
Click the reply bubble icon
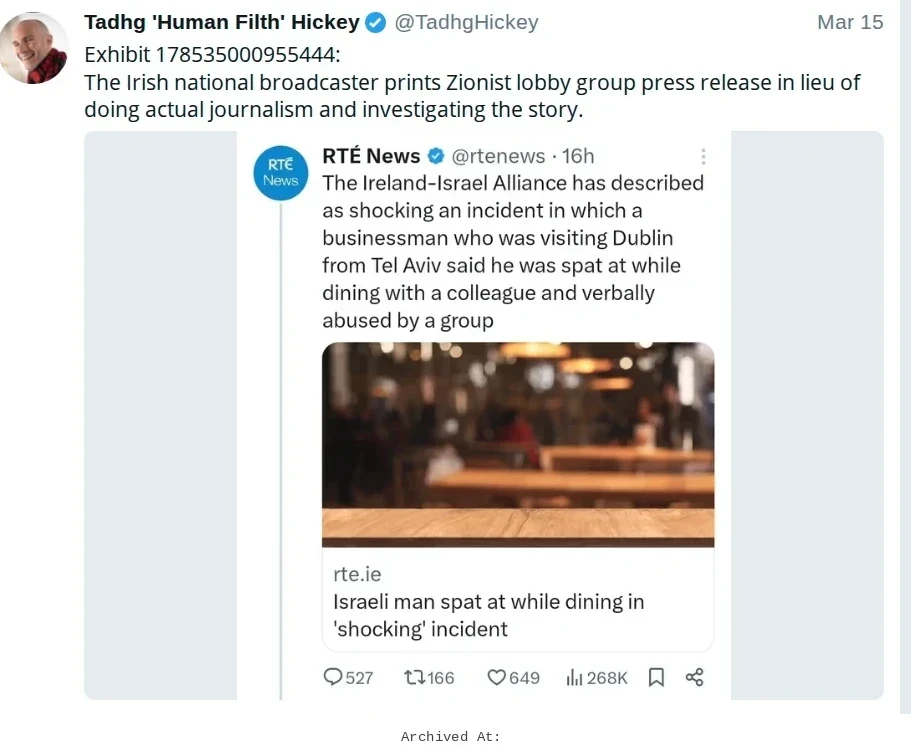[x=331, y=677]
